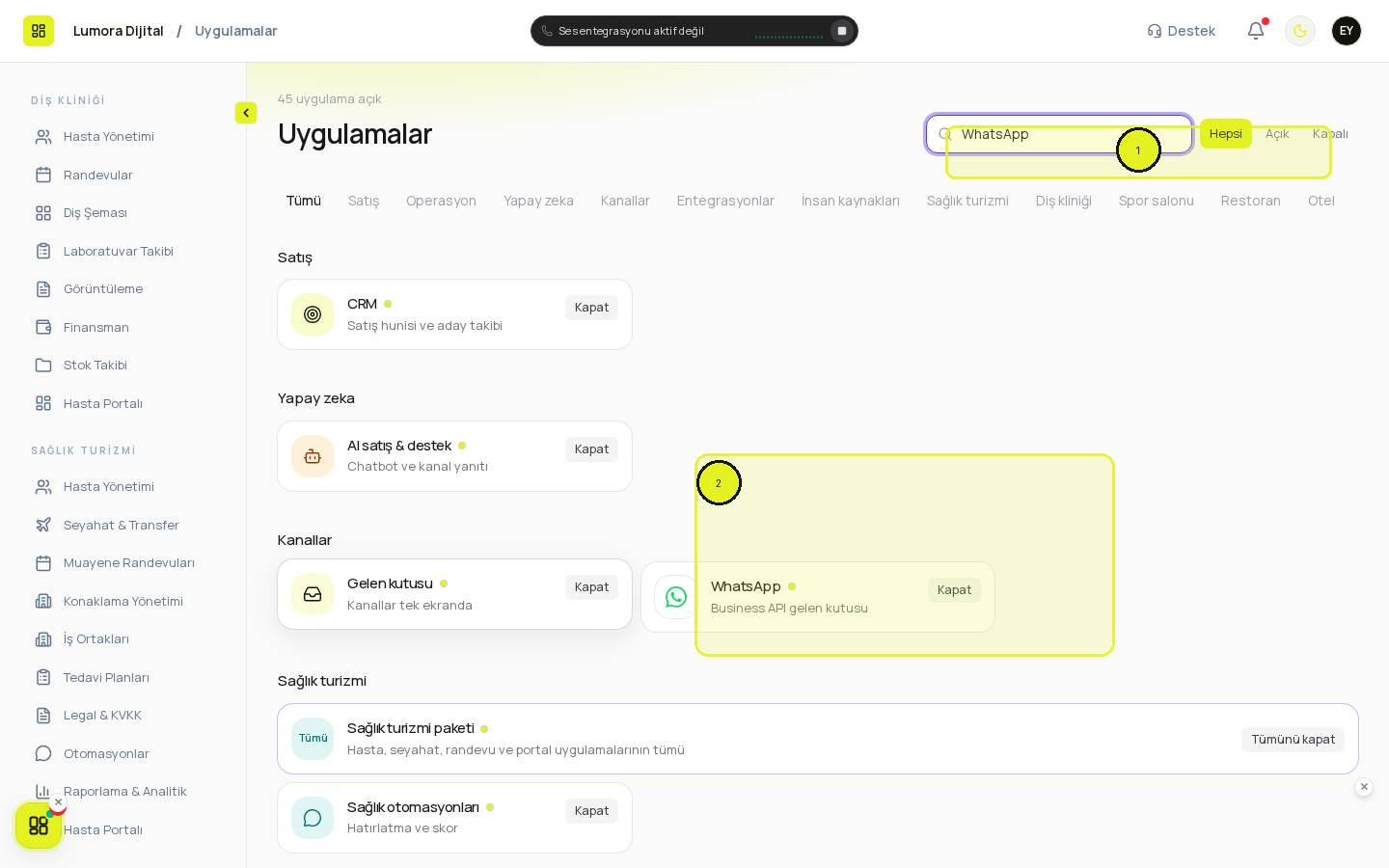Open Seyahat & Transfer in sidebar
Screen dimensions: 1389x868
[x=123, y=525]
